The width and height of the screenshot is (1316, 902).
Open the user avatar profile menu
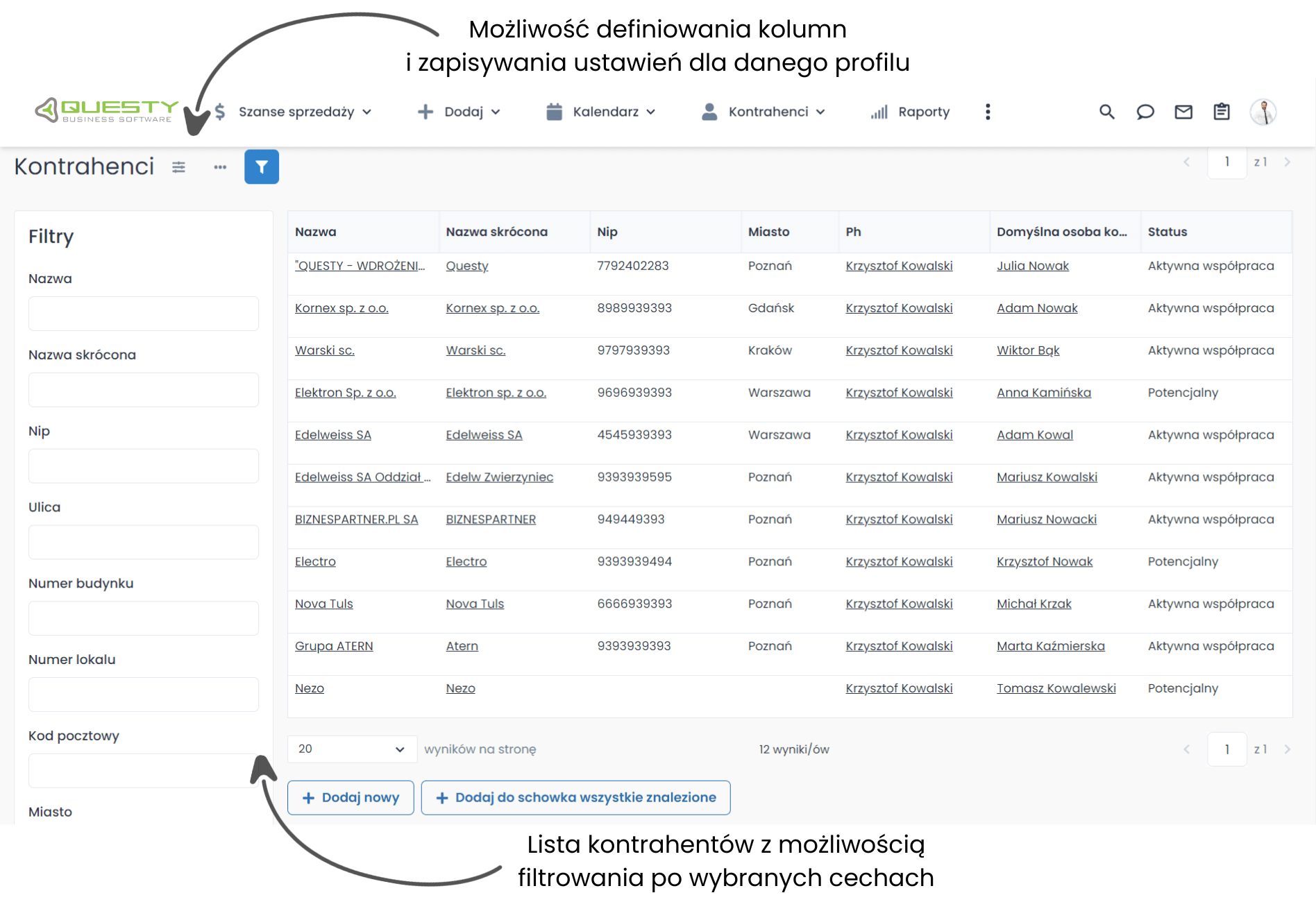coord(1263,112)
